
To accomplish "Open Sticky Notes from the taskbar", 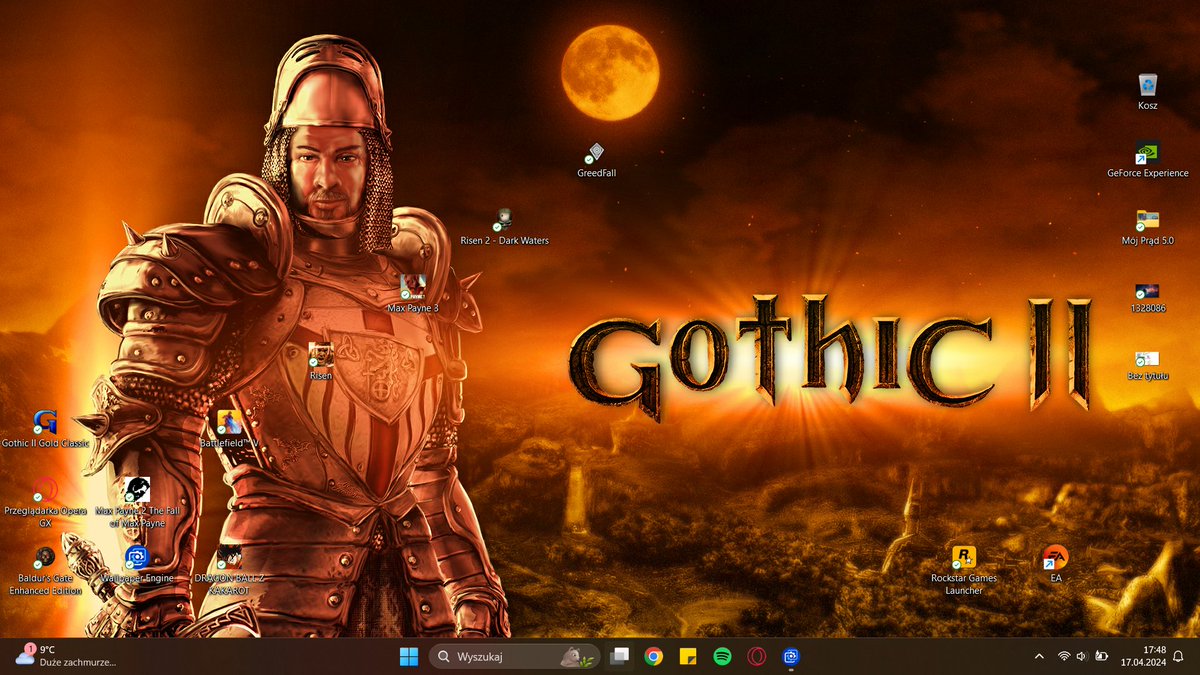I will 688,656.
